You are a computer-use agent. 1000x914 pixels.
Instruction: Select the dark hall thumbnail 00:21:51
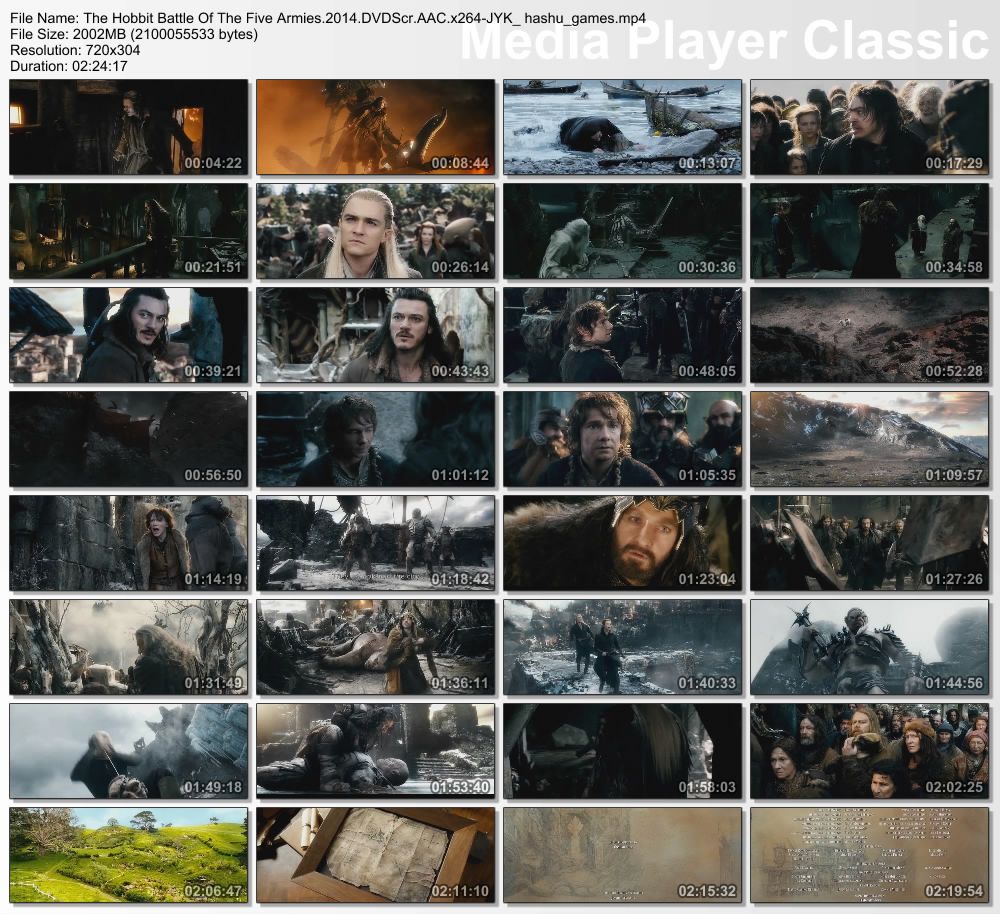click(129, 231)
